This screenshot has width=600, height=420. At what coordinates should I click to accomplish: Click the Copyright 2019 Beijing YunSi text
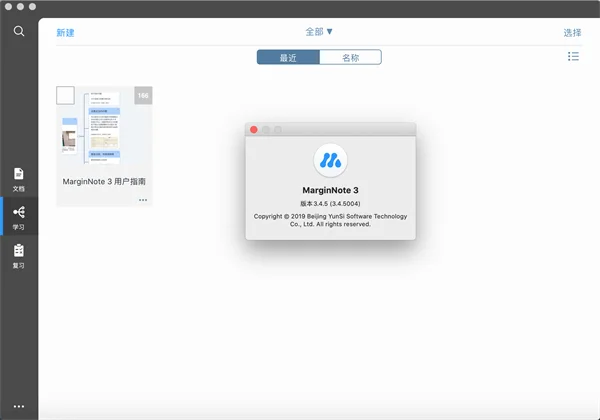click(x=330, y=220)
